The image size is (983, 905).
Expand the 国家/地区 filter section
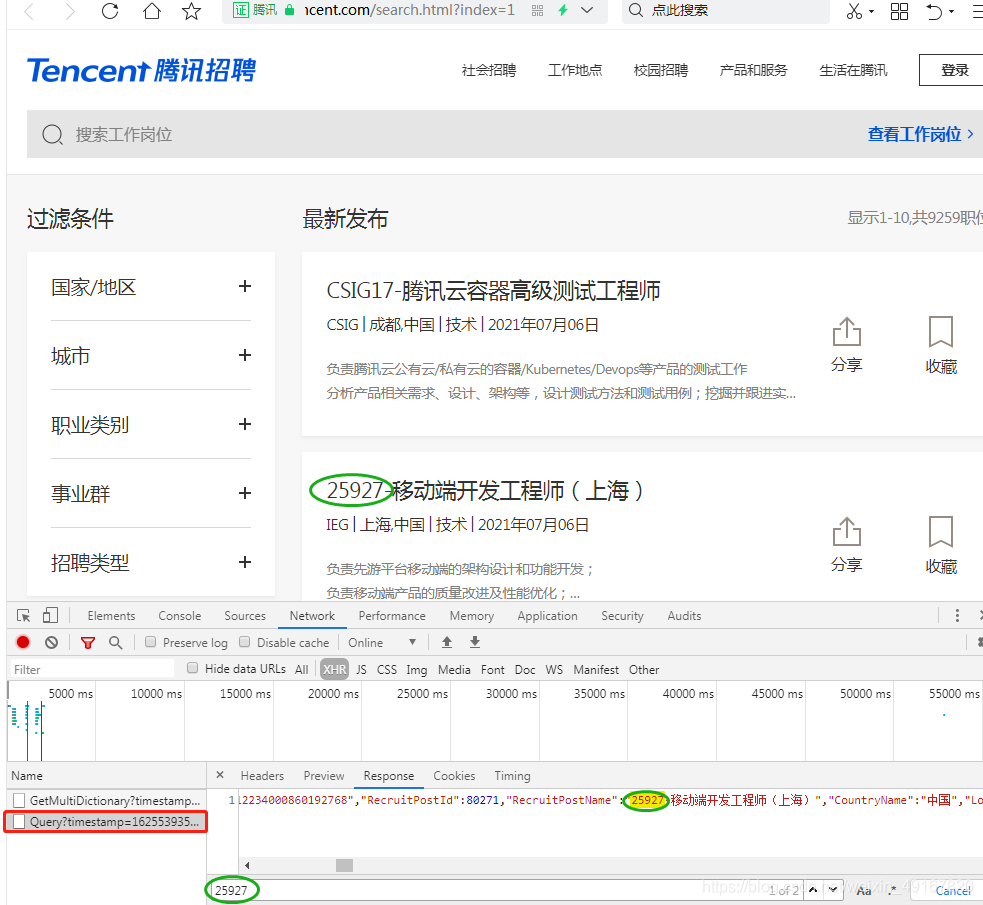point(244,286)
